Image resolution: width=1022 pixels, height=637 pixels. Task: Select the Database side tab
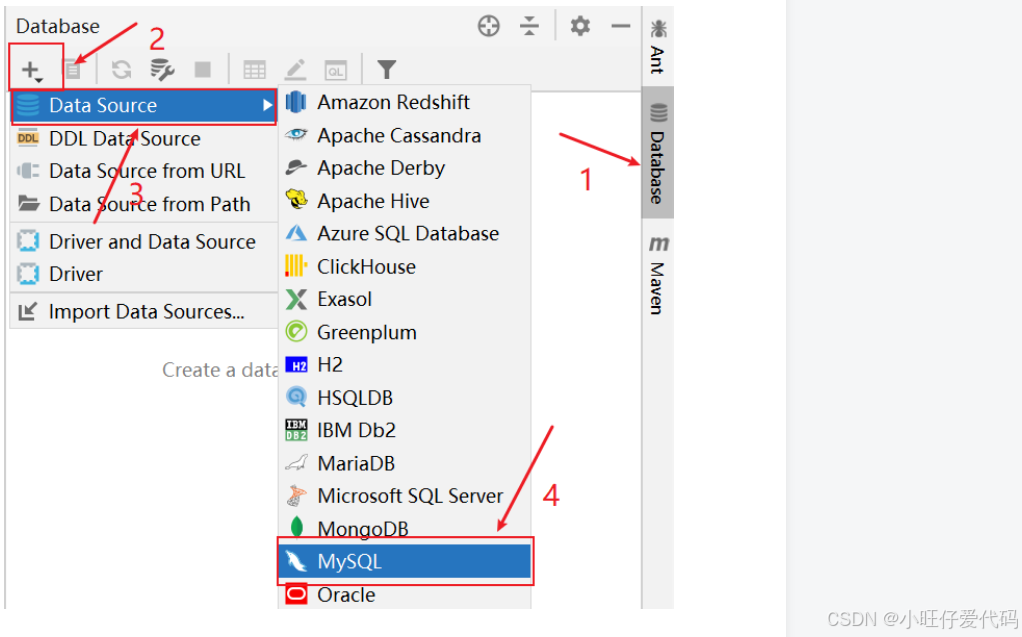[658, 153]
